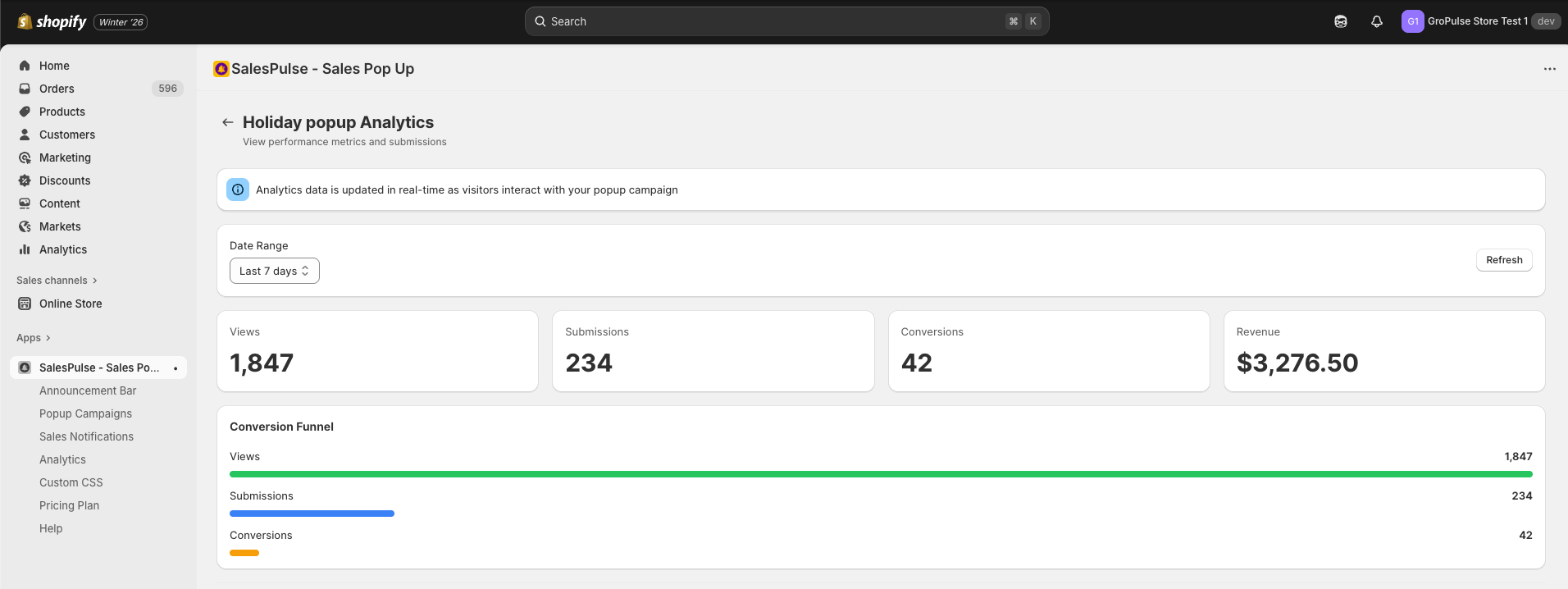Screen dimensions: 1568x589
Task: Open the GroPulse Store Test 1 account menu
Action: coord(1481,21)
